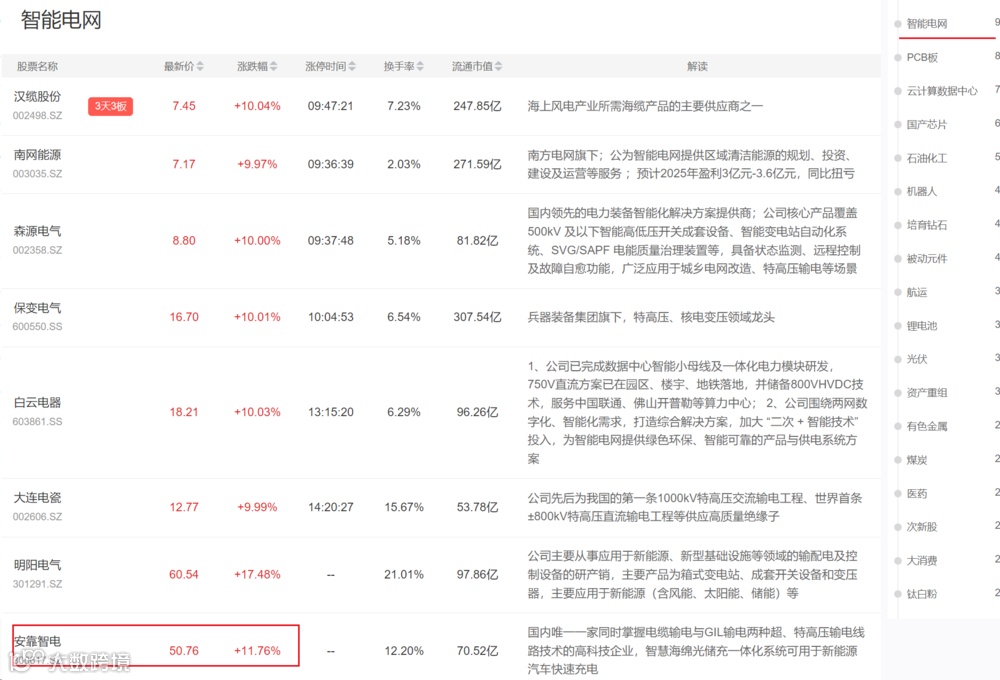Click 白云电器 limit-up time 13:15:20
The image size is (1000, 680).
[x=330, y=412]
